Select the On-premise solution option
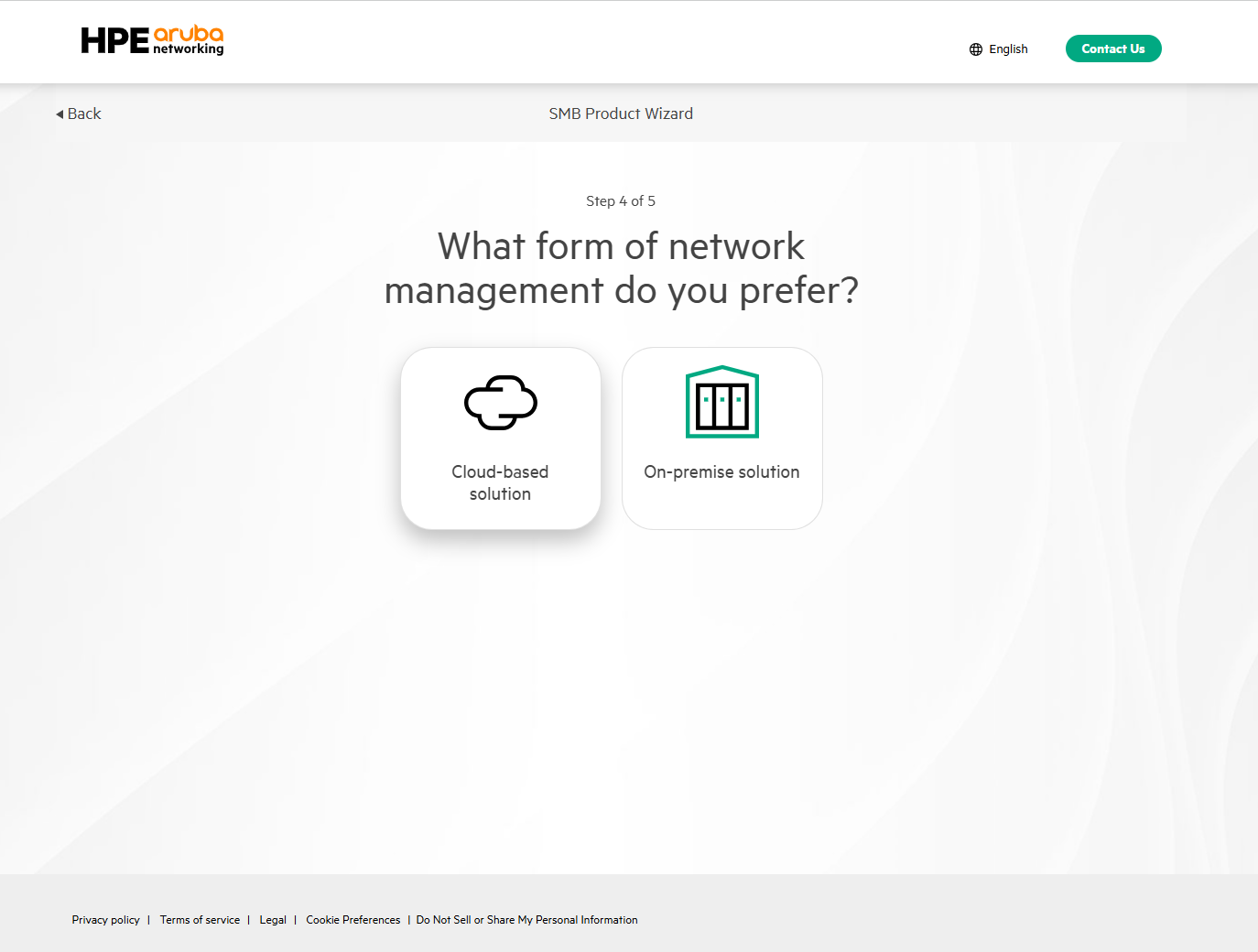This screenshot has height=952, width=1258. [721, 438]
